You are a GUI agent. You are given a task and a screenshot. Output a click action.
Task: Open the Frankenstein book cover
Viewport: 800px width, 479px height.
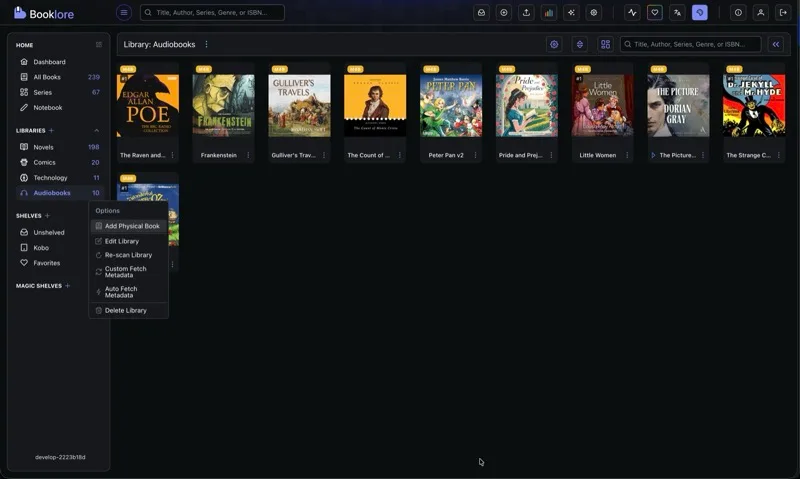223,106
